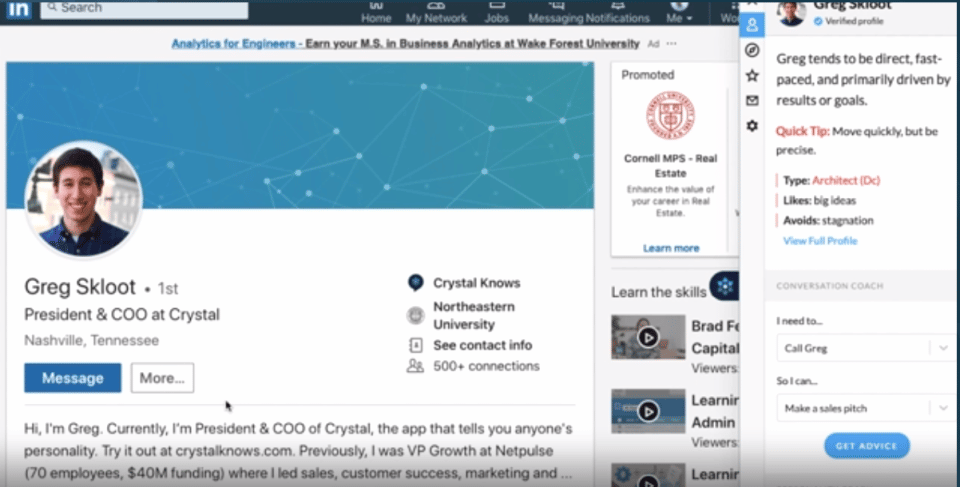This screenshot has height=487, width=960.
Task: Click into the LinkedIn Search field
Action: click(144, 9)
